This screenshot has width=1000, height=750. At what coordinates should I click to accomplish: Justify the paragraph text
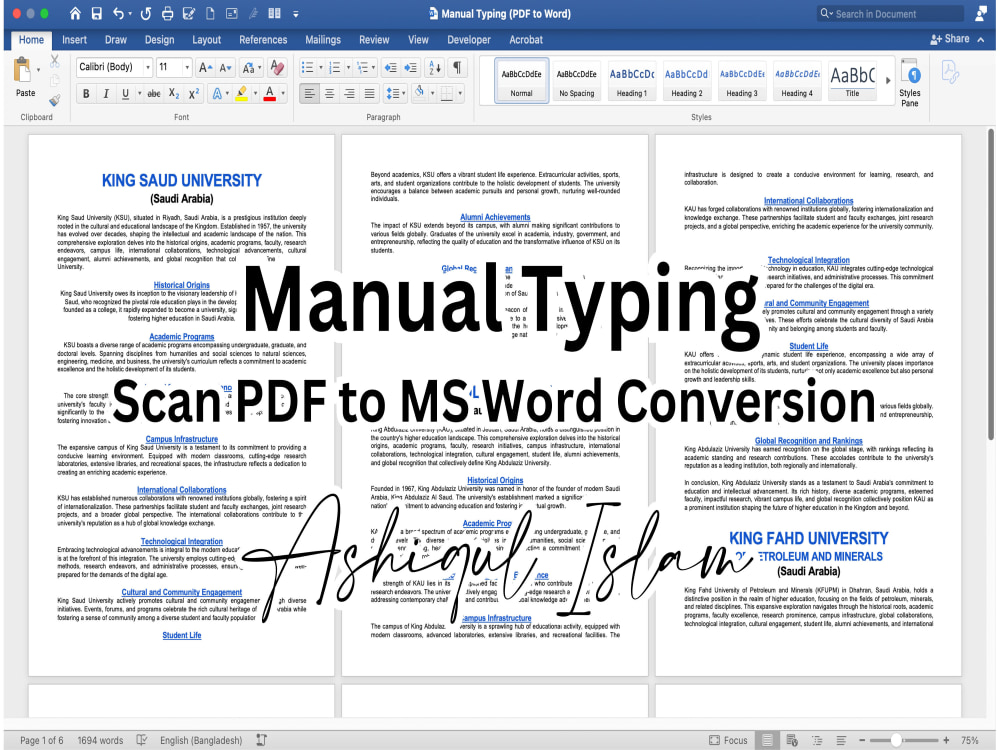369,94
